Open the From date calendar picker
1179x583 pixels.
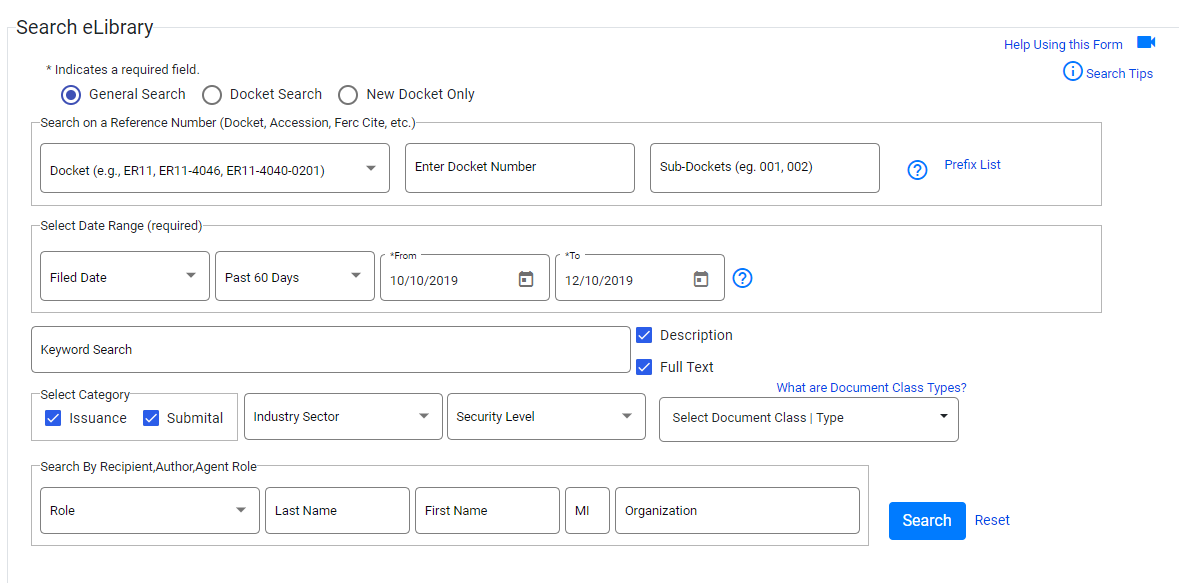[x=525, y=279]
